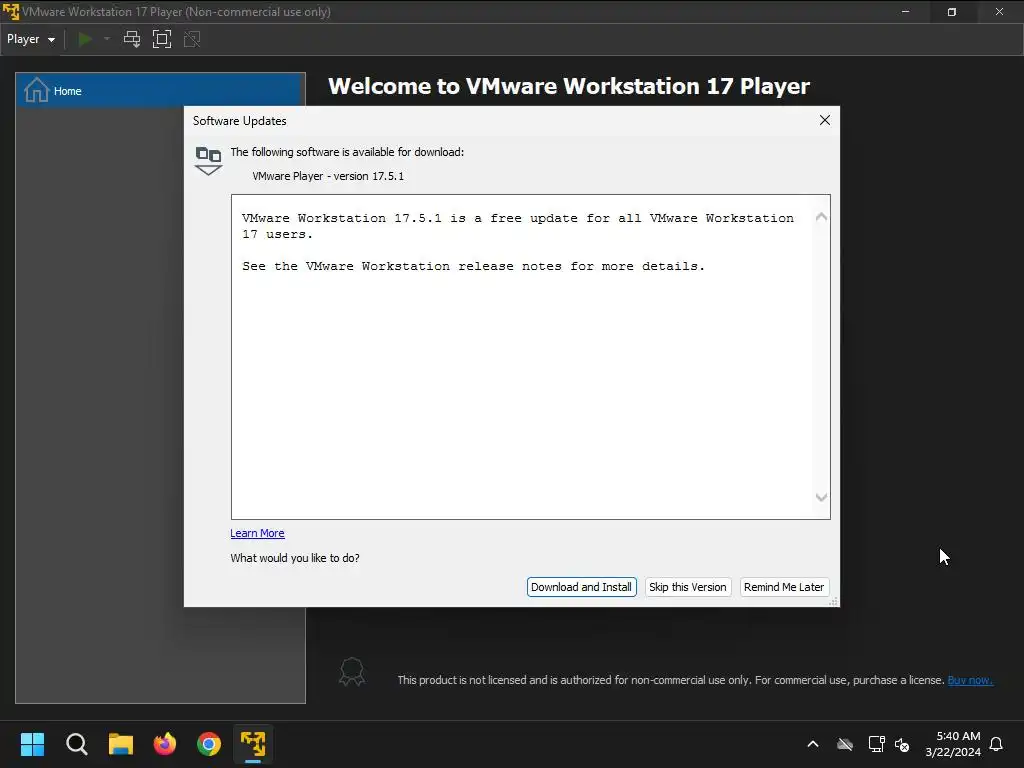Show hidden system tray icons

pos(813,744)
